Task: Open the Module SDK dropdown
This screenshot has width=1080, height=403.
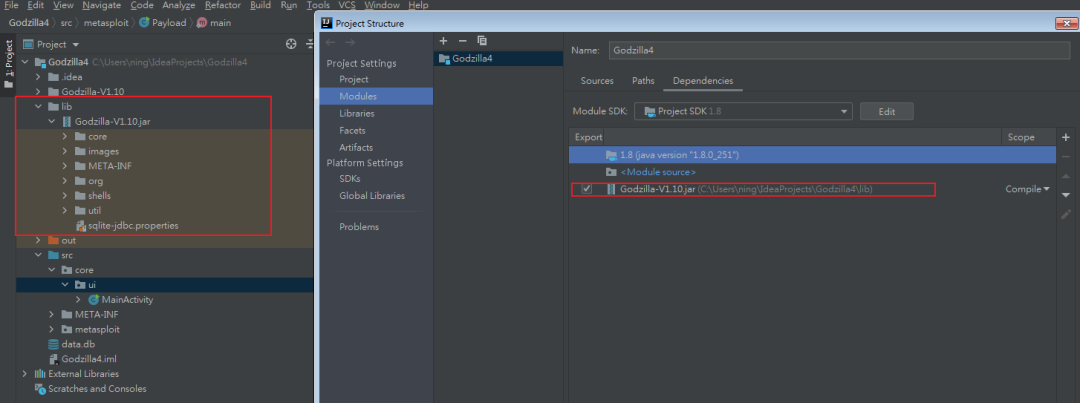Action: (x=743, y=111)
